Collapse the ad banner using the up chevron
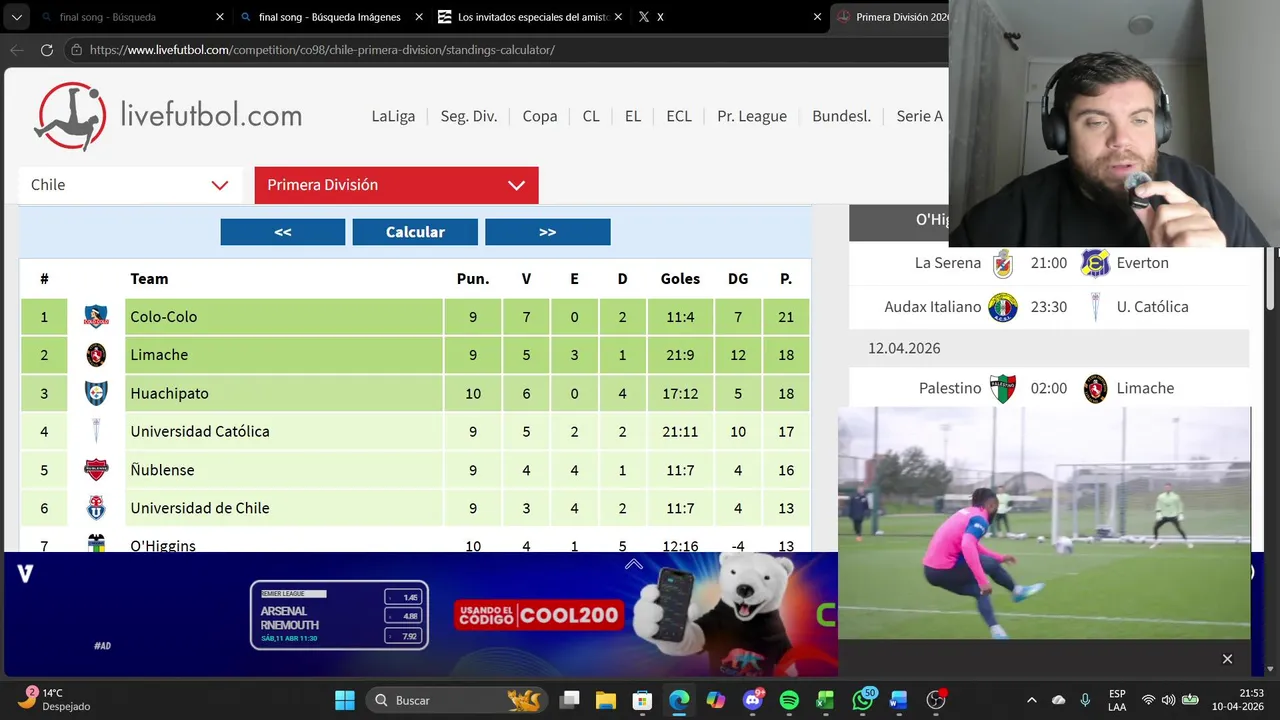This screenshot has height=720, width=1280. [x=634, y=565]
